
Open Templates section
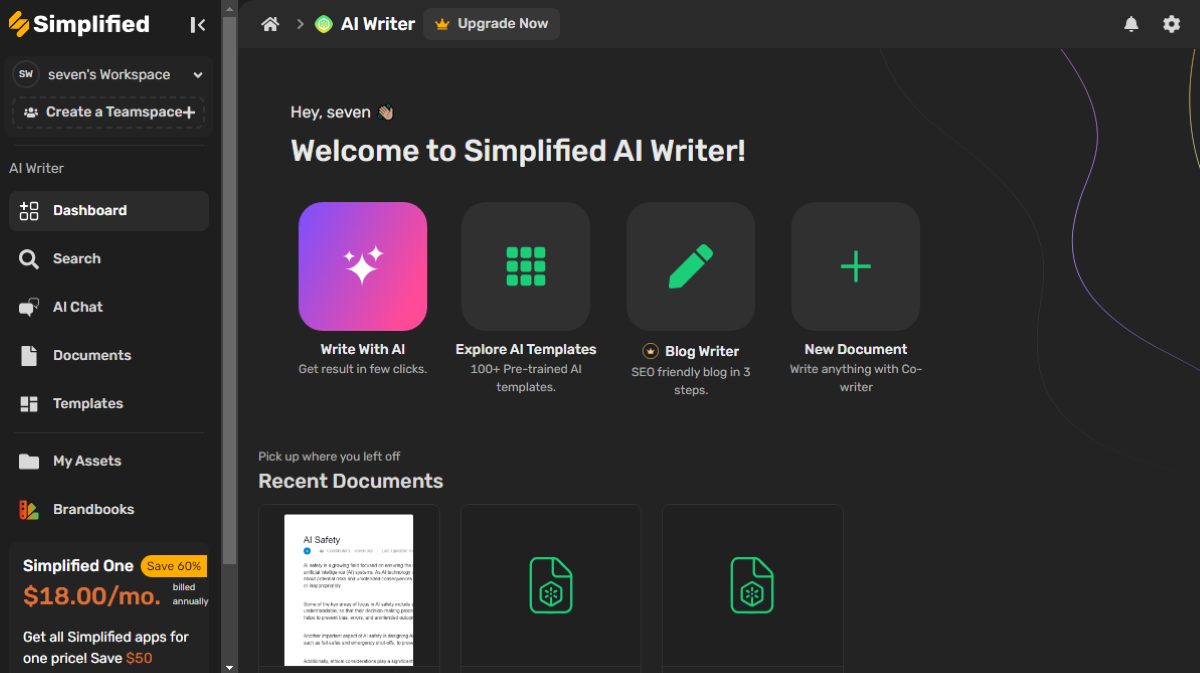point(109,403)
